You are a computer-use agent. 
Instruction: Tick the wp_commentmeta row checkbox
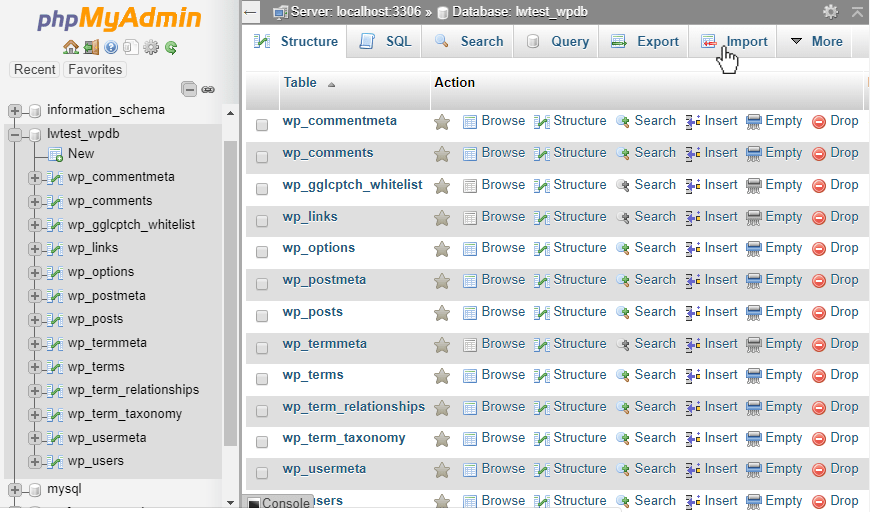[x=262, y=125]
